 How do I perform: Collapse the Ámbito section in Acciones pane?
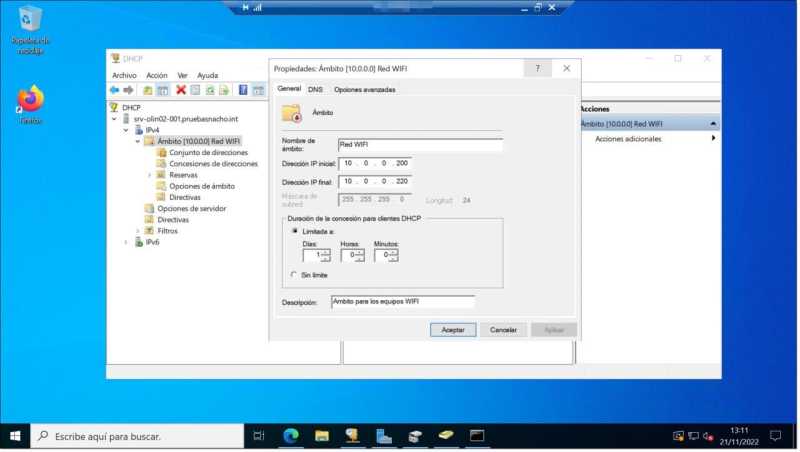pyautogui.click(x=713, y=124)
